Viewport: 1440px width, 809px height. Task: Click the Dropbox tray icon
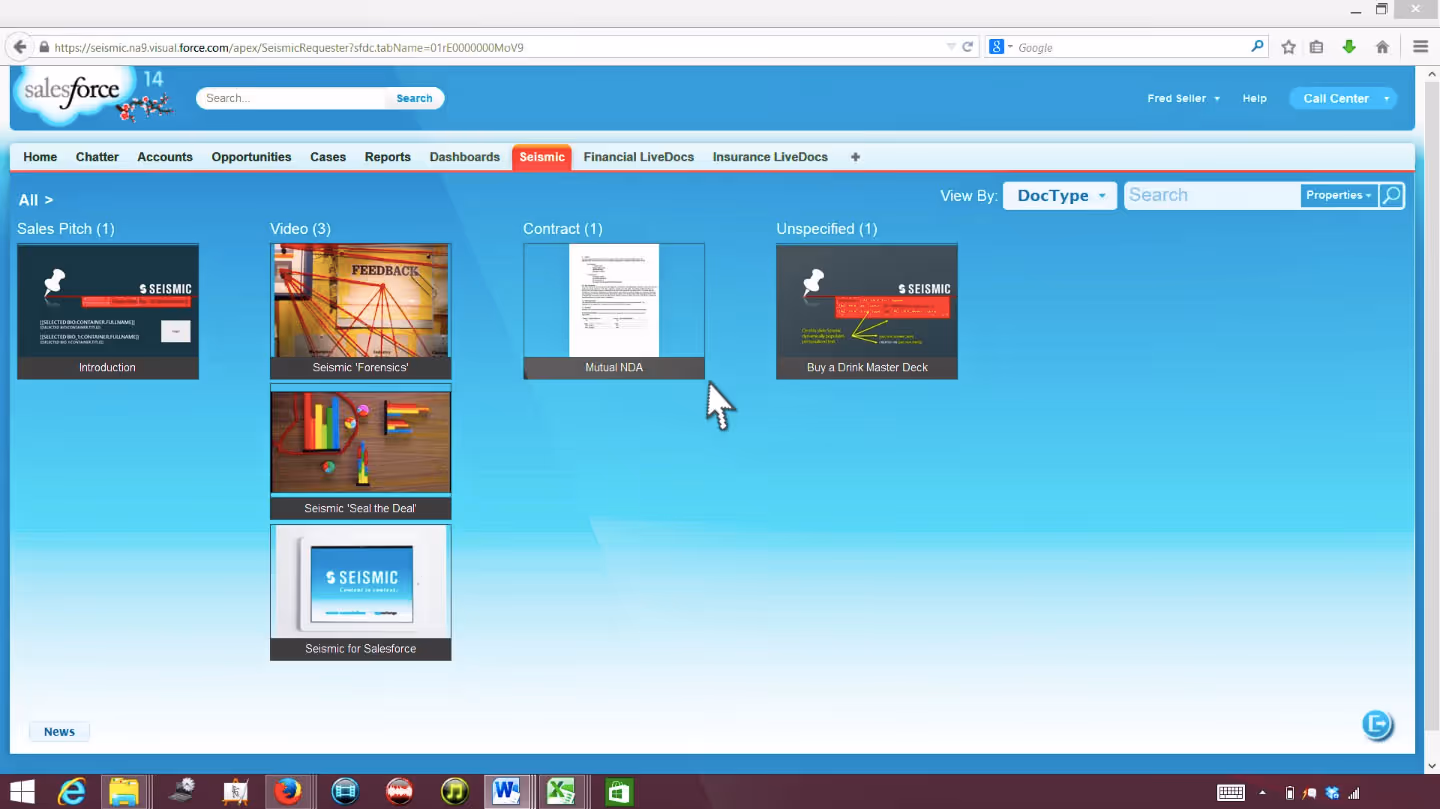(1332, 793)
